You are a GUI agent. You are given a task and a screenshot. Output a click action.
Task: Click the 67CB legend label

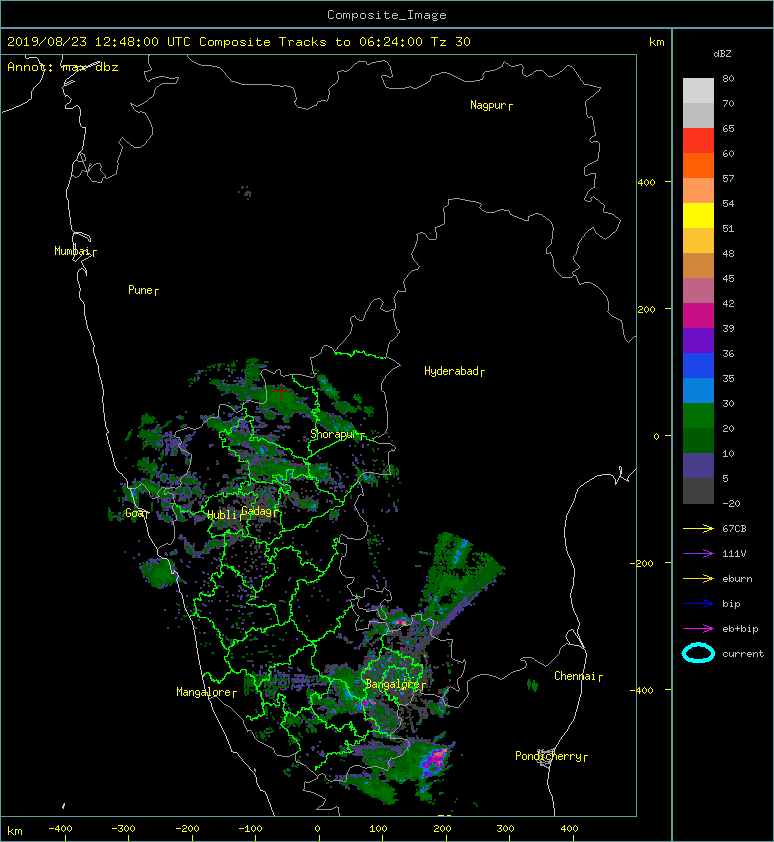coord(734,529)
